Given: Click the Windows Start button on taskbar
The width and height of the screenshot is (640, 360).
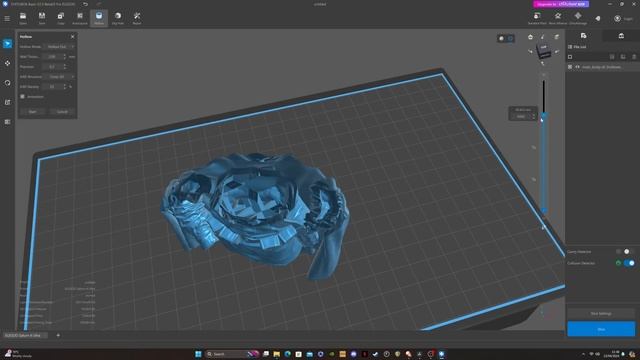Looking at the screenshot, I should pos(198,354).
